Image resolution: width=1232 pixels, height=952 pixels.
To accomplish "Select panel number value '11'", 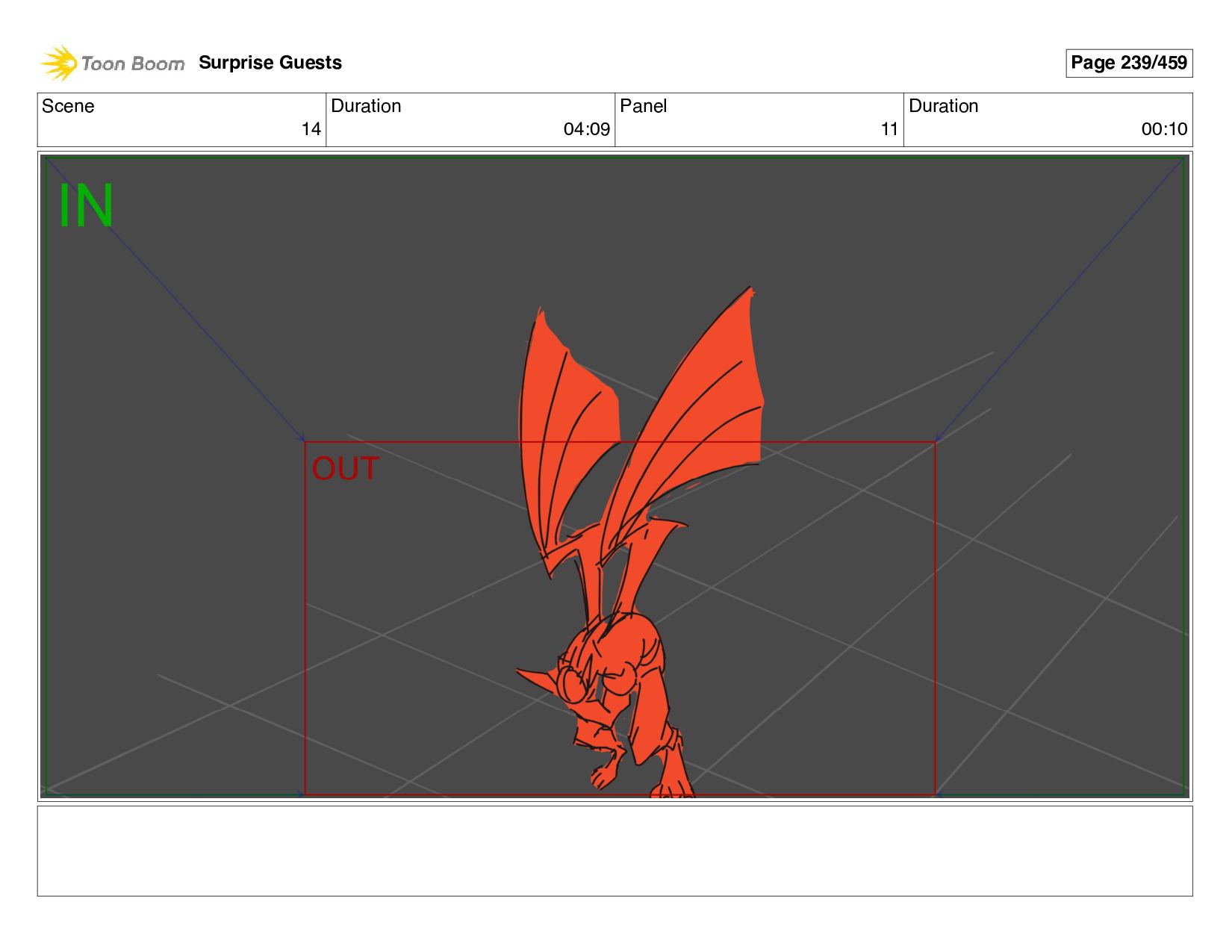I will point(889,129).
